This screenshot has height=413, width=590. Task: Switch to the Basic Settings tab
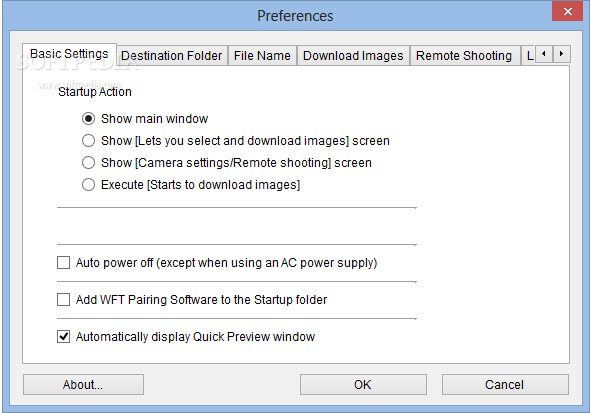point(69,54)
